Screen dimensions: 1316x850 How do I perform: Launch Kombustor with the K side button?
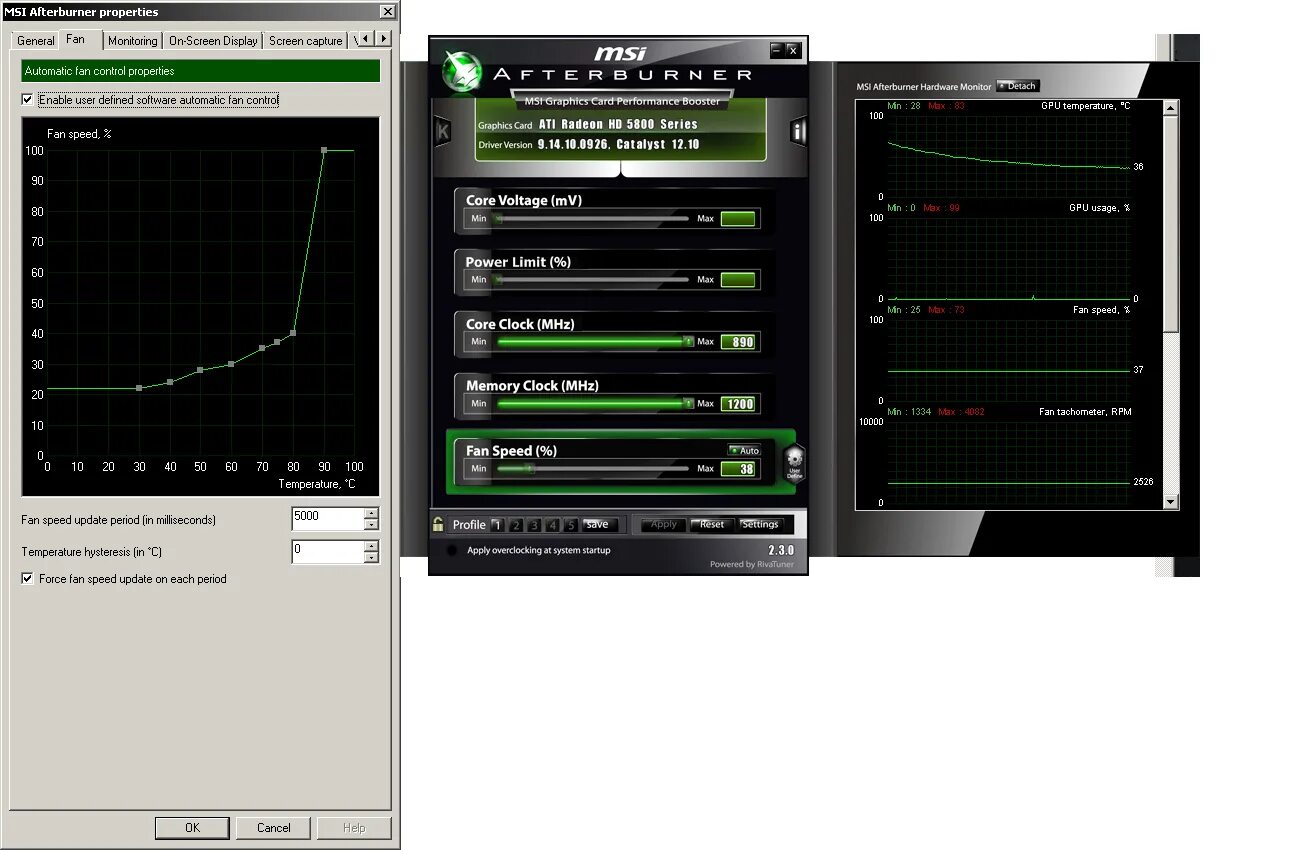point(443,131)
